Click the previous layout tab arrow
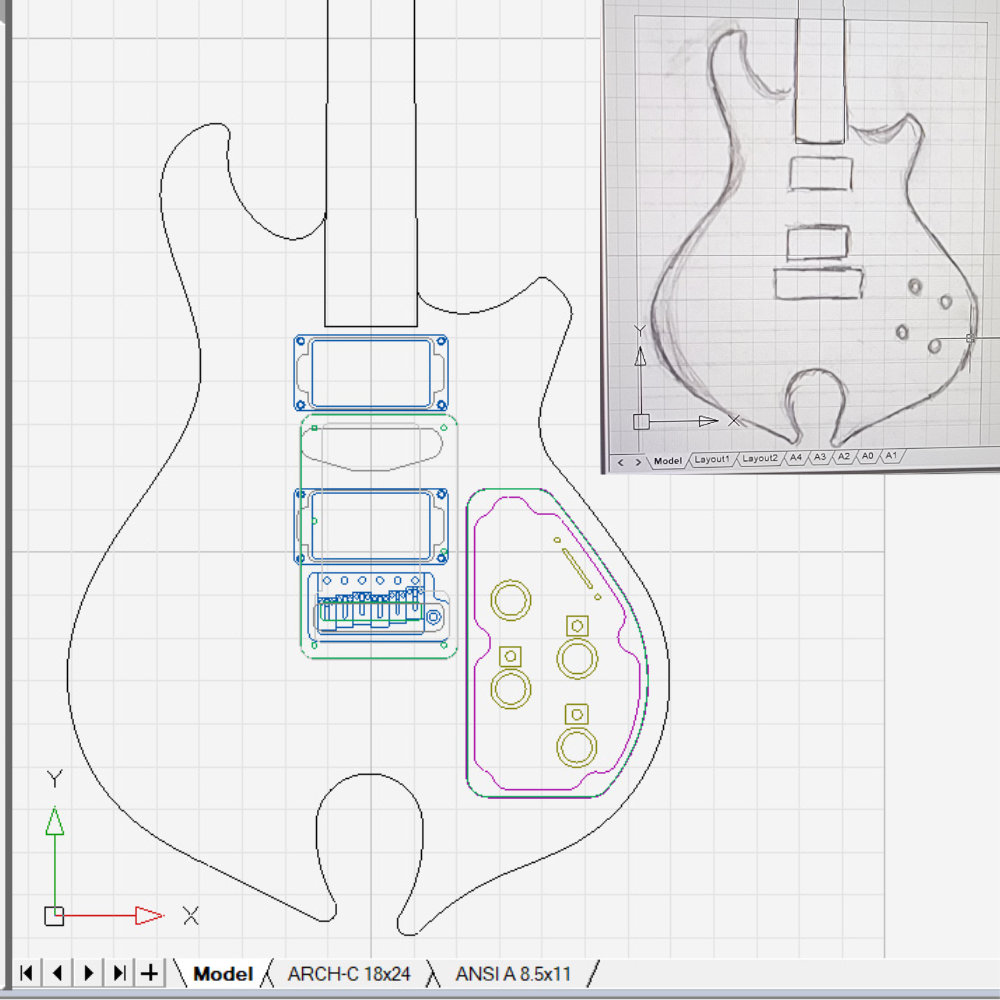This screenshot has height=1000, width=1000. (x=57, y=972)
